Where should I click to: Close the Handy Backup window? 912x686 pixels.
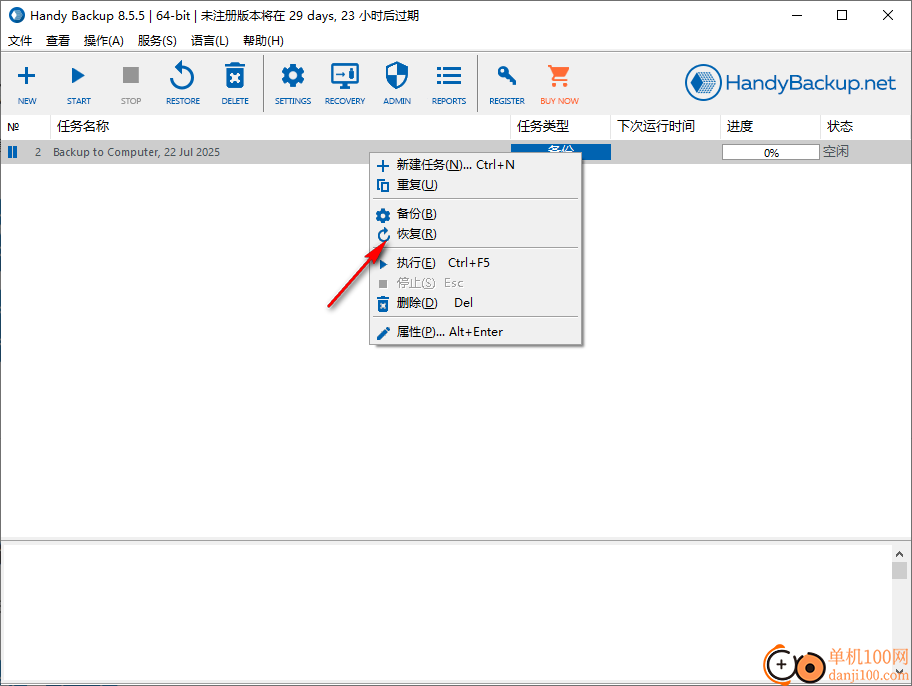888,16
